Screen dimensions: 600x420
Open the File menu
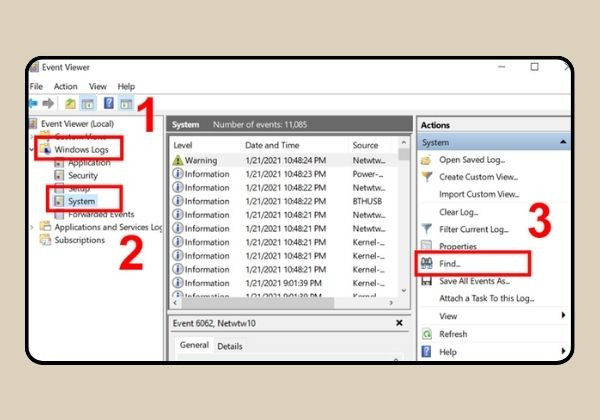[36, 86]
